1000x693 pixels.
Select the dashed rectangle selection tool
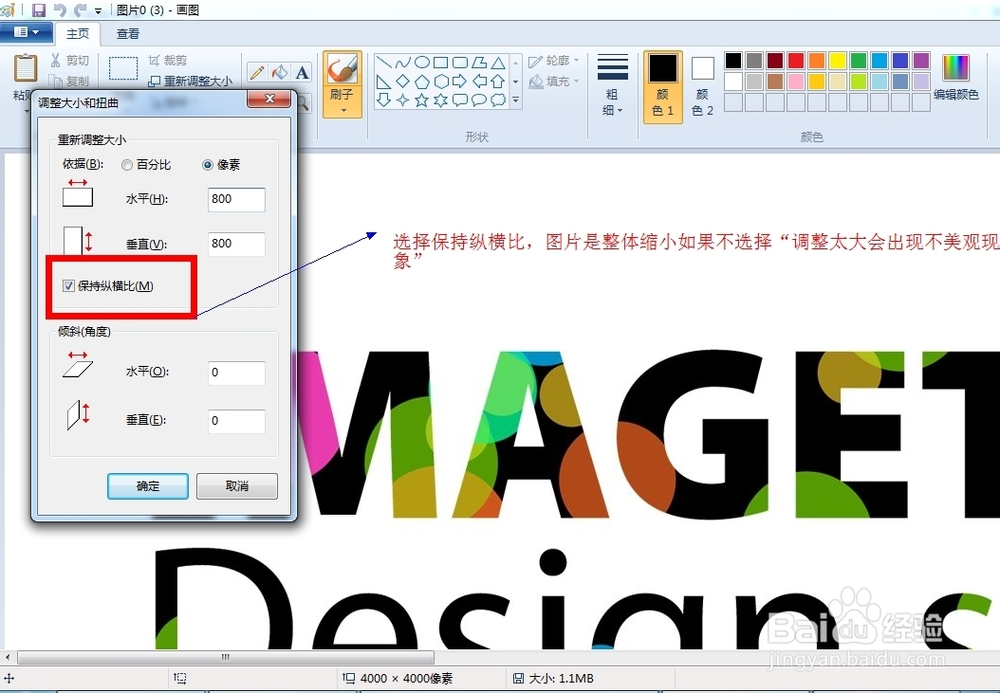(x=123, y=68)
